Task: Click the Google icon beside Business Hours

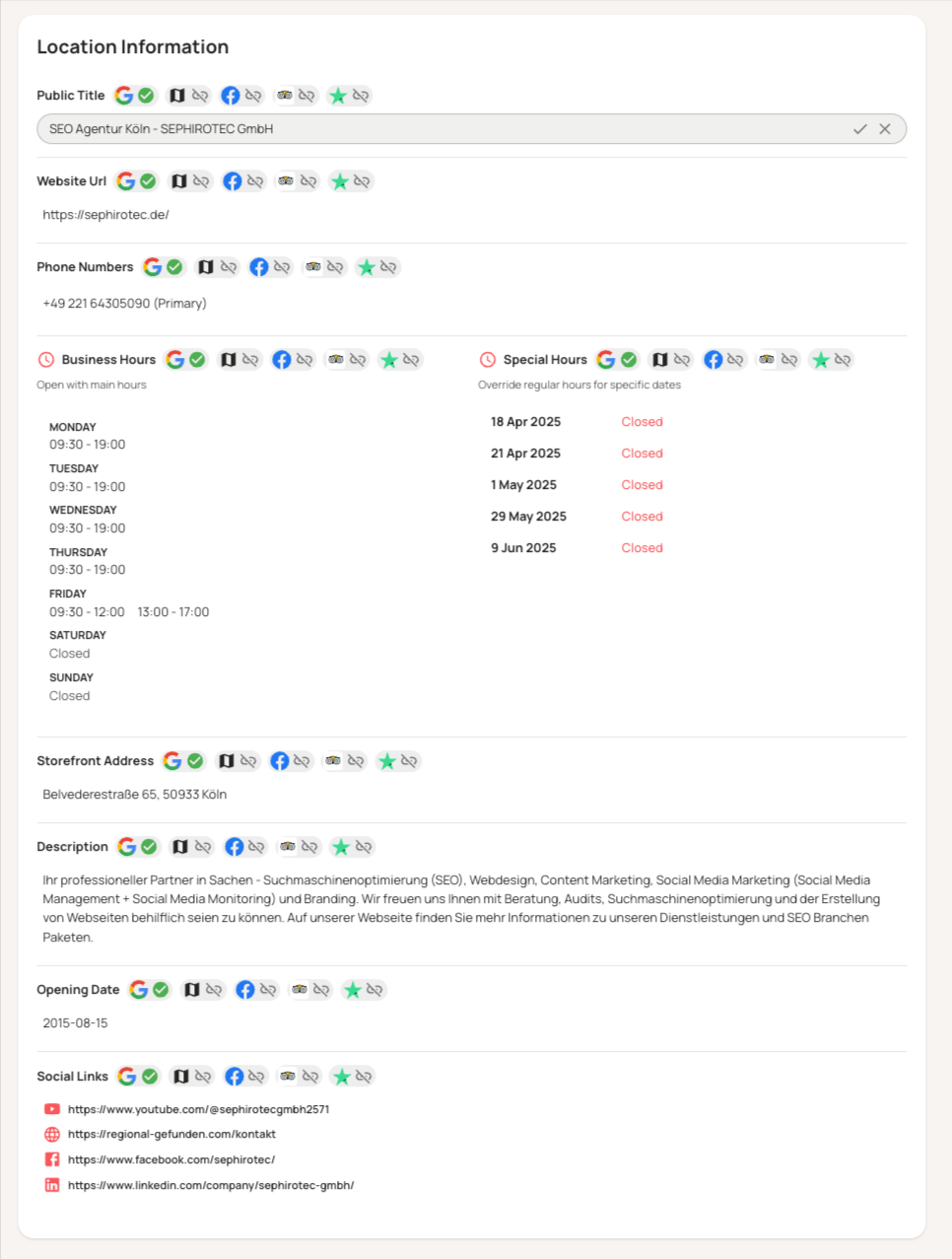Action: pyautogui.click(x=175, y=360)
